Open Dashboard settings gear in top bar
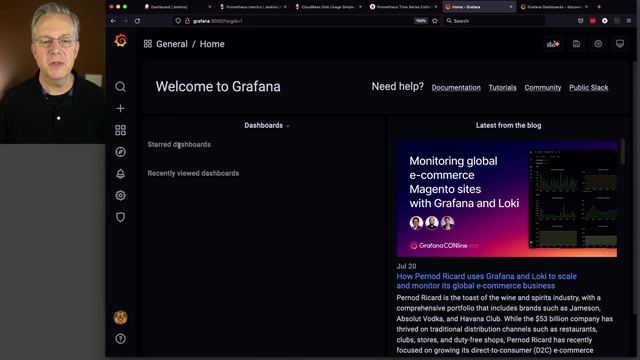 598,44
